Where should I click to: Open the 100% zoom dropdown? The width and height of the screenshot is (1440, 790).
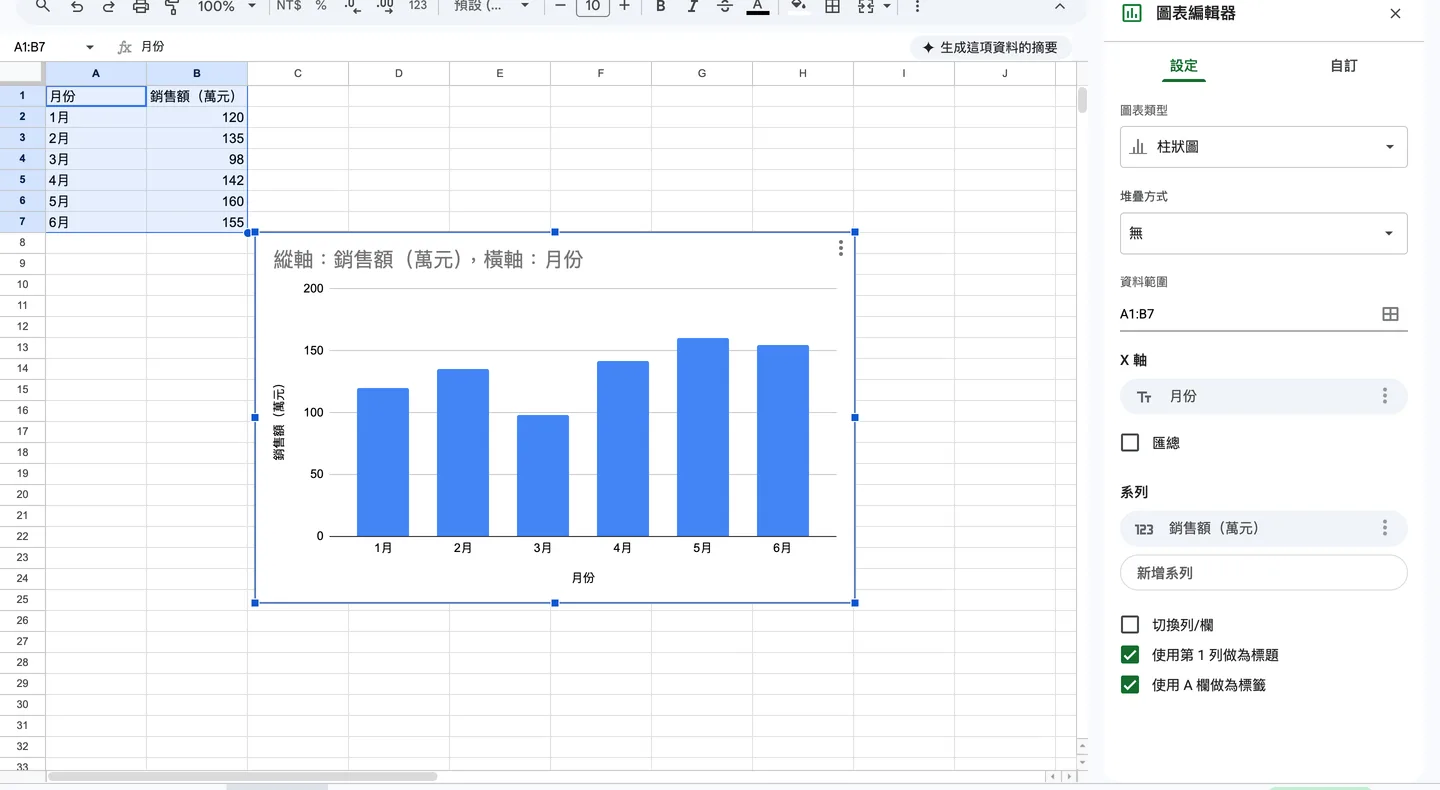click(x=227, y=6)
